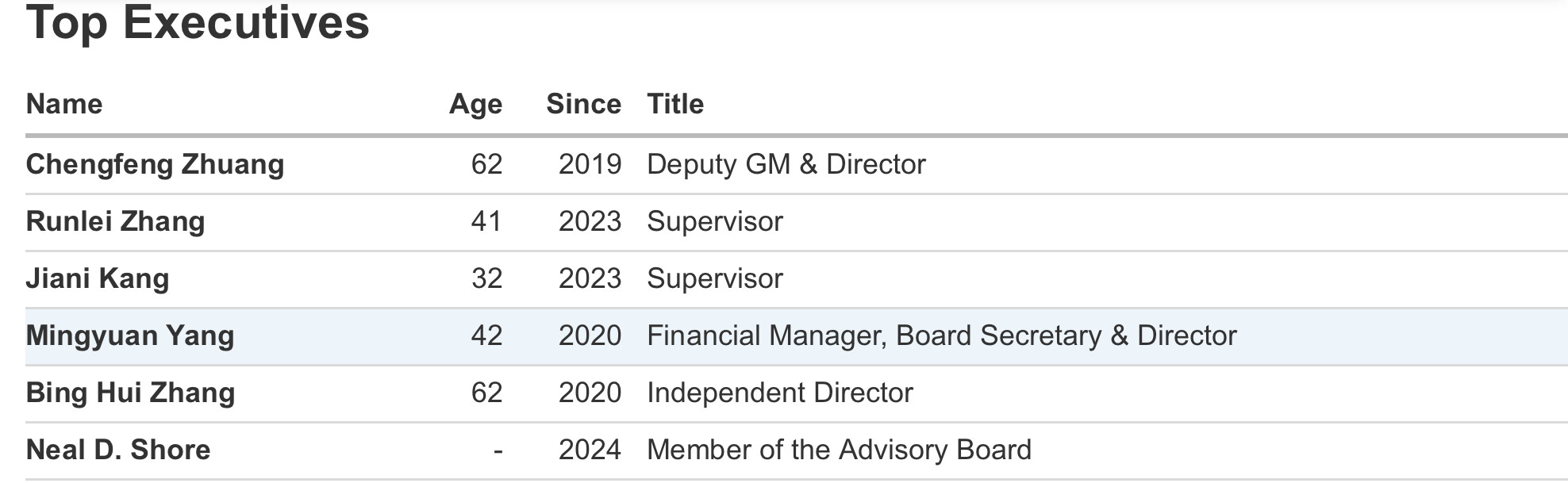This screenshot has width=1568, height=483.
Task: Open Bing Hui Zhang's name link
Action: point(130,393)
